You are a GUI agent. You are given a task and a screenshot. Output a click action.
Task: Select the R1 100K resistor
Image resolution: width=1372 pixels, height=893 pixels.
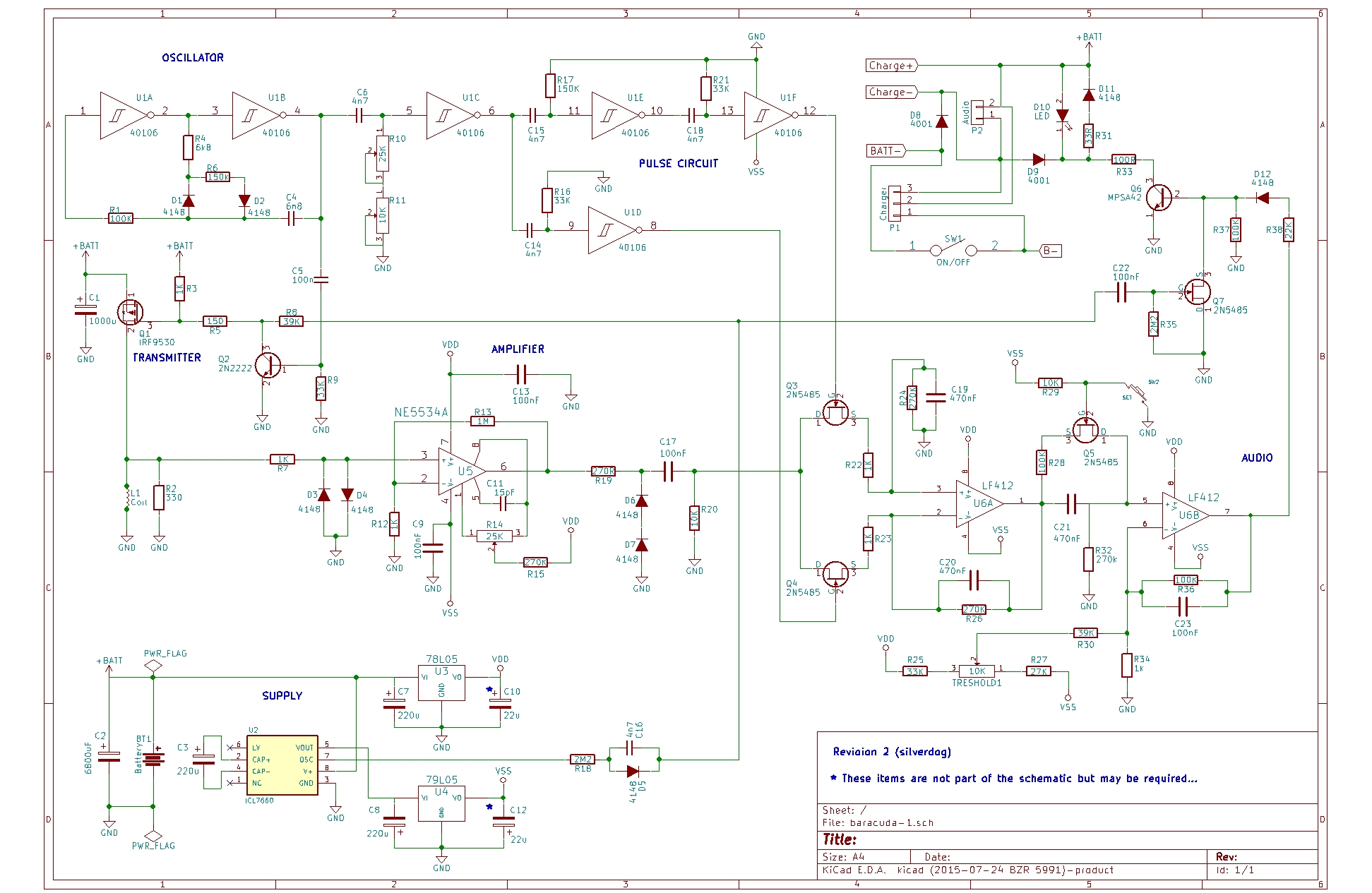121,219
